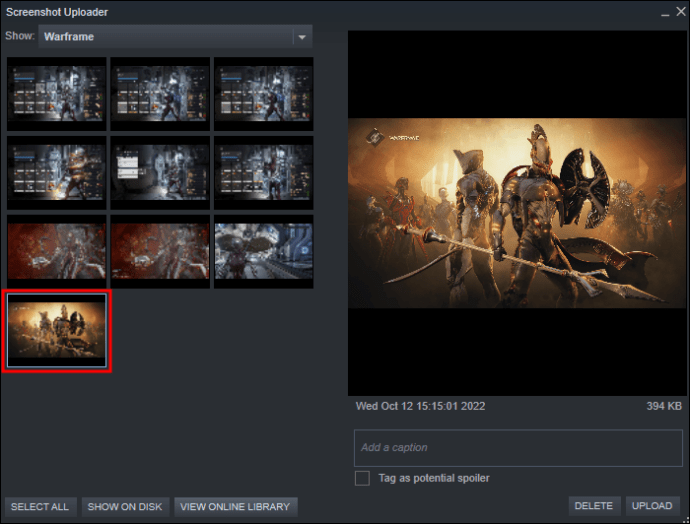
Task: Select middle thumbnail in the top row
Action: (160, 94)
